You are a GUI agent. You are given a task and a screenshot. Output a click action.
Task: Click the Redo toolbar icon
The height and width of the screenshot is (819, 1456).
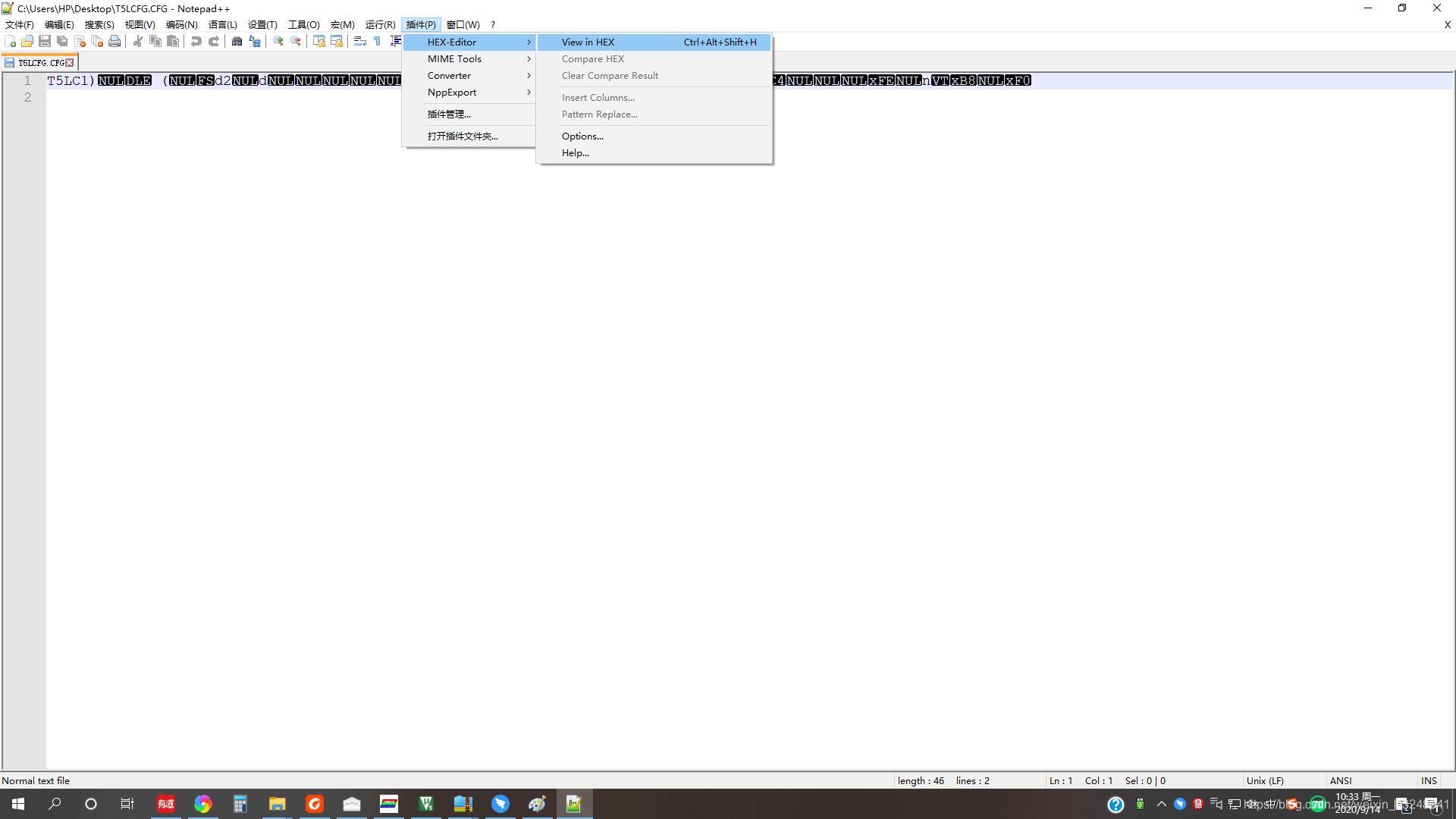(x=214, y=40)
